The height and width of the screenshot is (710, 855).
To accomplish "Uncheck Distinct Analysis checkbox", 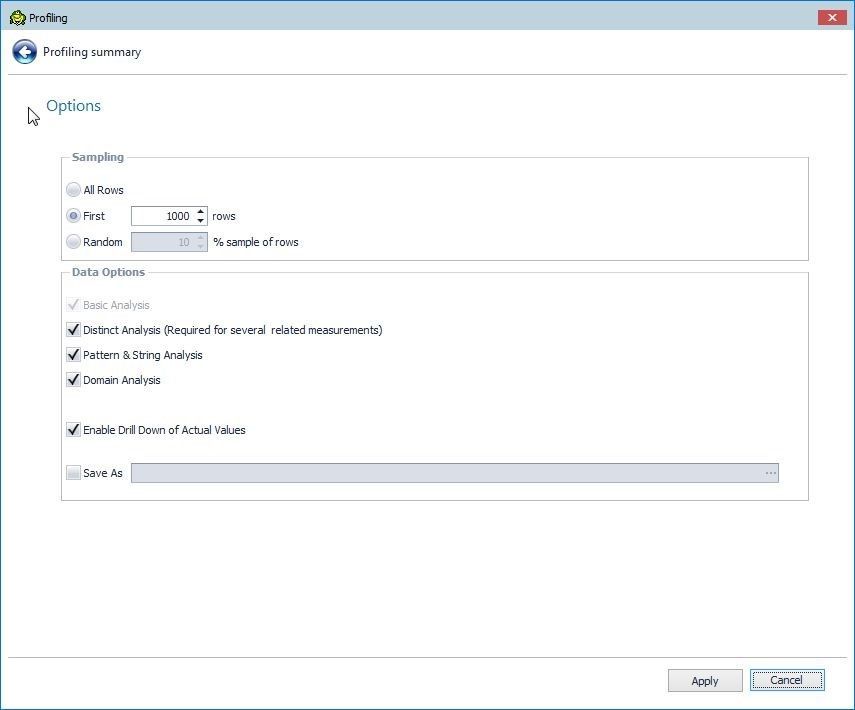I will point(73,330).
